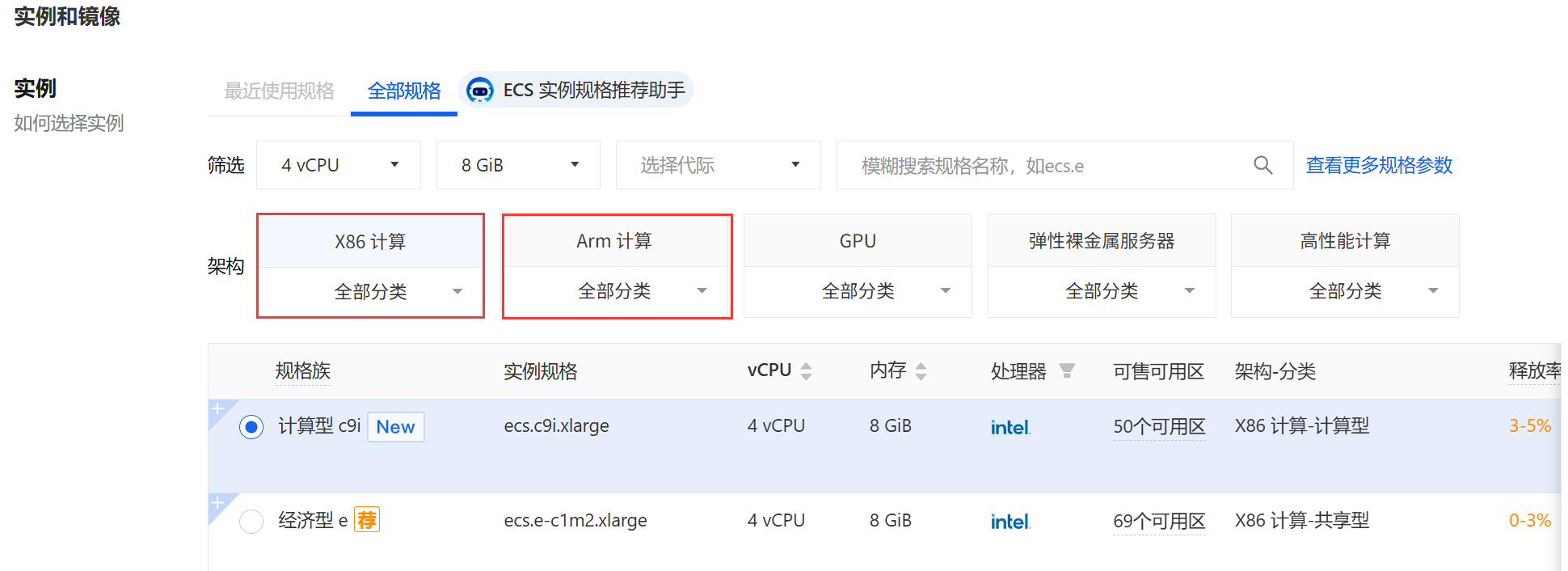Expand the 经济型 e row details
Screen dimensions: 1568x571
[217, 502]
